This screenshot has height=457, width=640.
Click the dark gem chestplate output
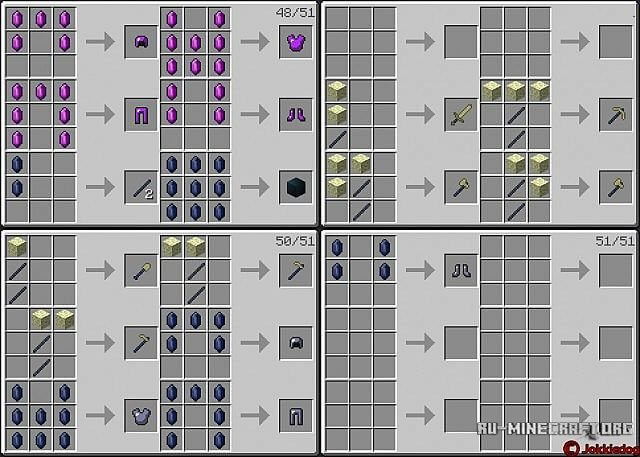click(141, 415)
